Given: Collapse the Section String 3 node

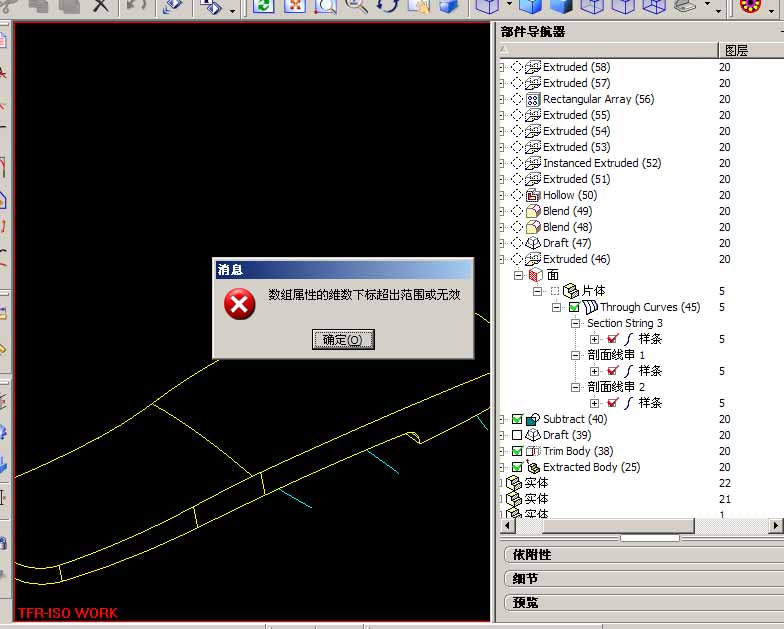Looking at the screenshot, I should [x=576, y=323].
